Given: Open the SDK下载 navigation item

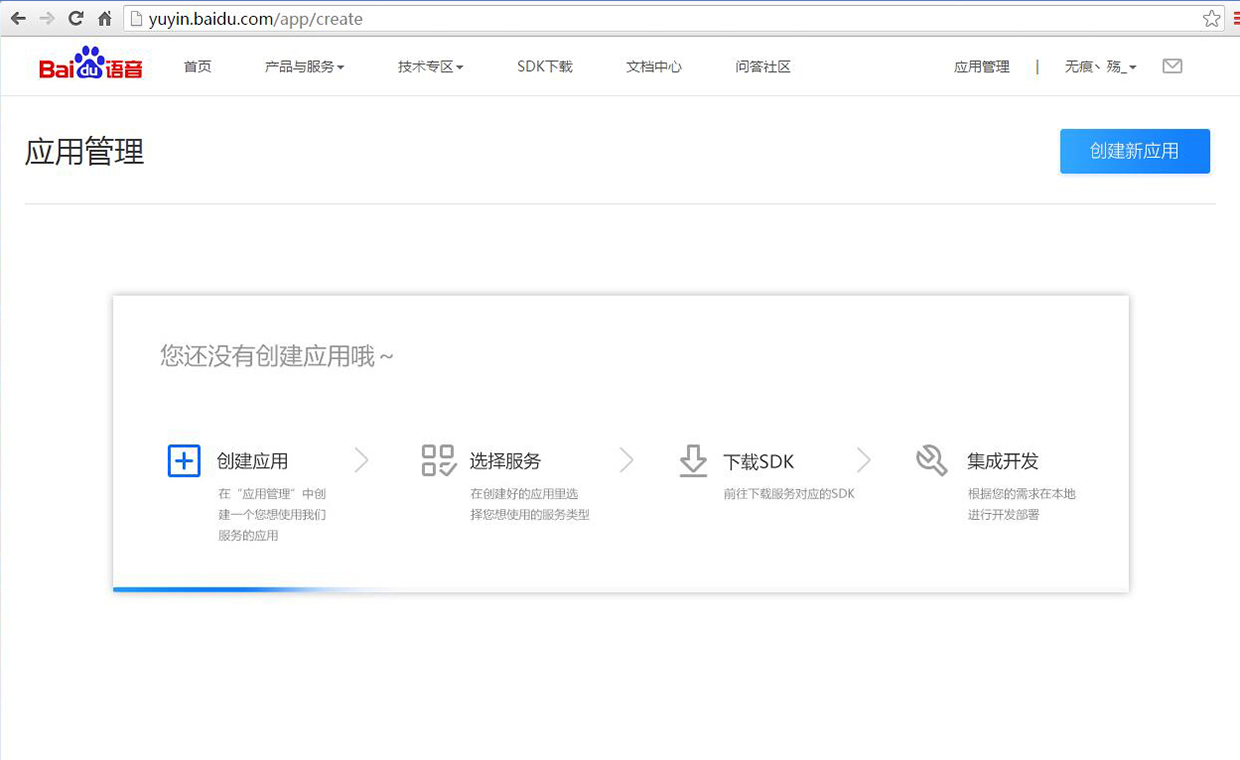Looking at the screenshot, I should click(544, 67).
